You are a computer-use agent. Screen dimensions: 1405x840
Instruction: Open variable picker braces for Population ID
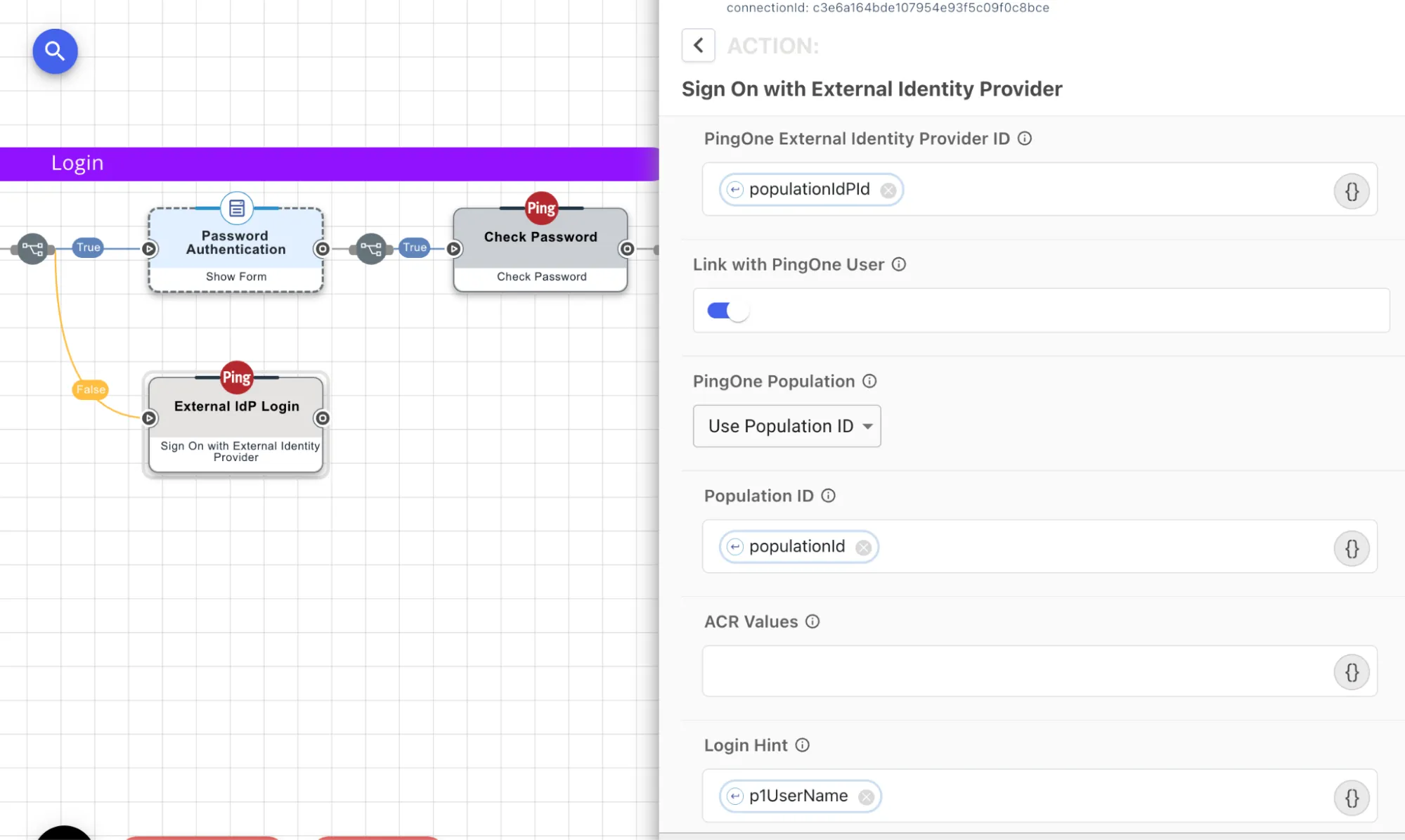(1352, 548)
